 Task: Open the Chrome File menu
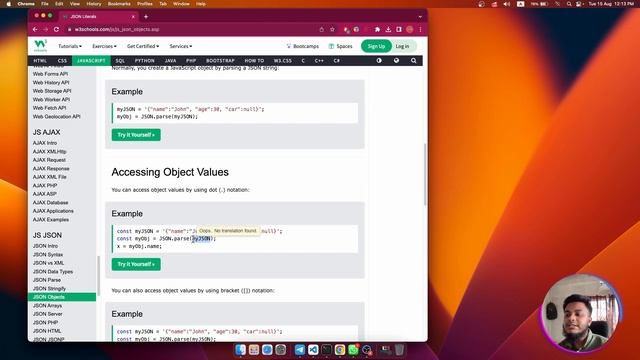point(44,4)
